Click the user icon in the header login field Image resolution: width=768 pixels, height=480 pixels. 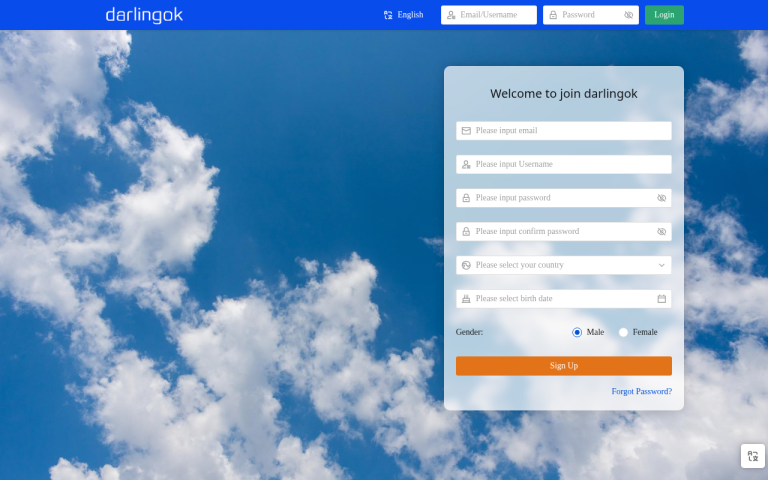451,15
